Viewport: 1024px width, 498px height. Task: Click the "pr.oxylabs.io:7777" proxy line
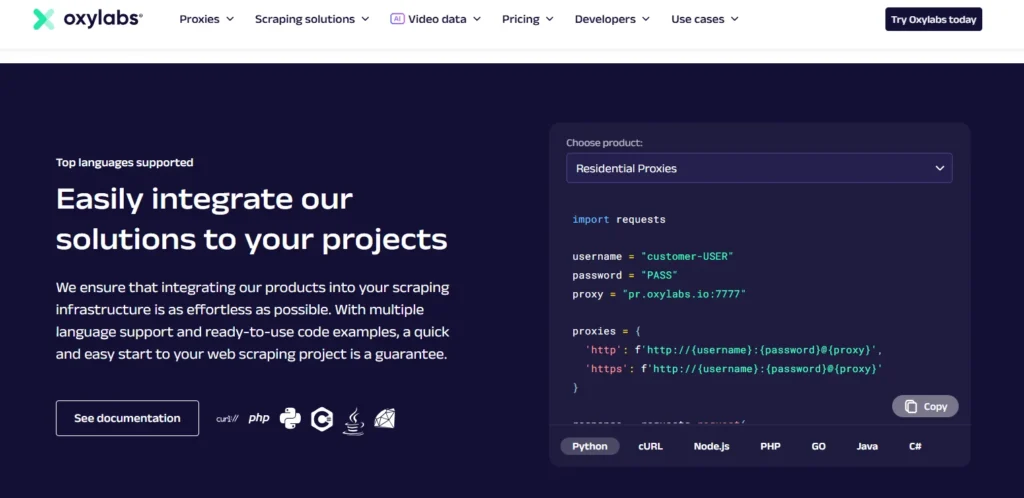point(659,294)
